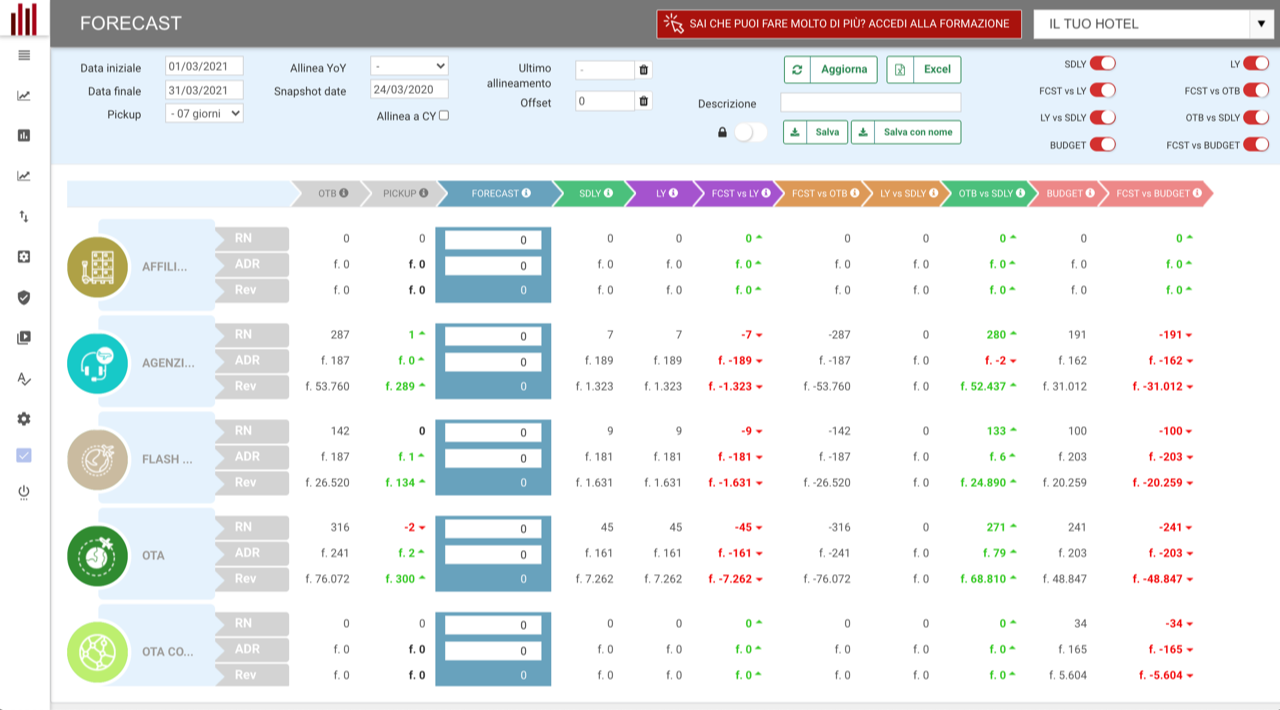Select the BUDGET column header tab
The width and height of the screenshot is (1280, 710).
1064,193
